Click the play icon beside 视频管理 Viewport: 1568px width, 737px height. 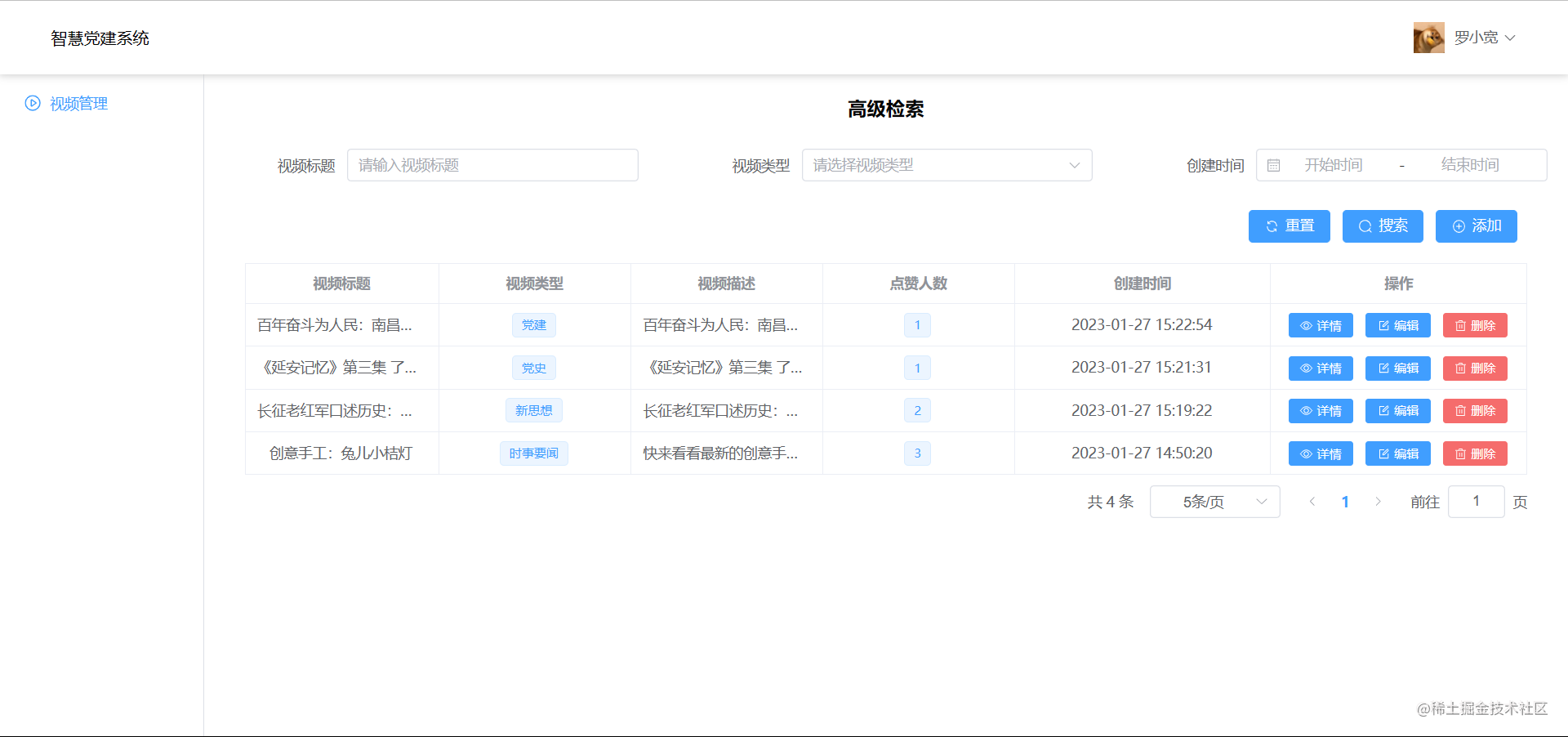(x=33, y=103)
